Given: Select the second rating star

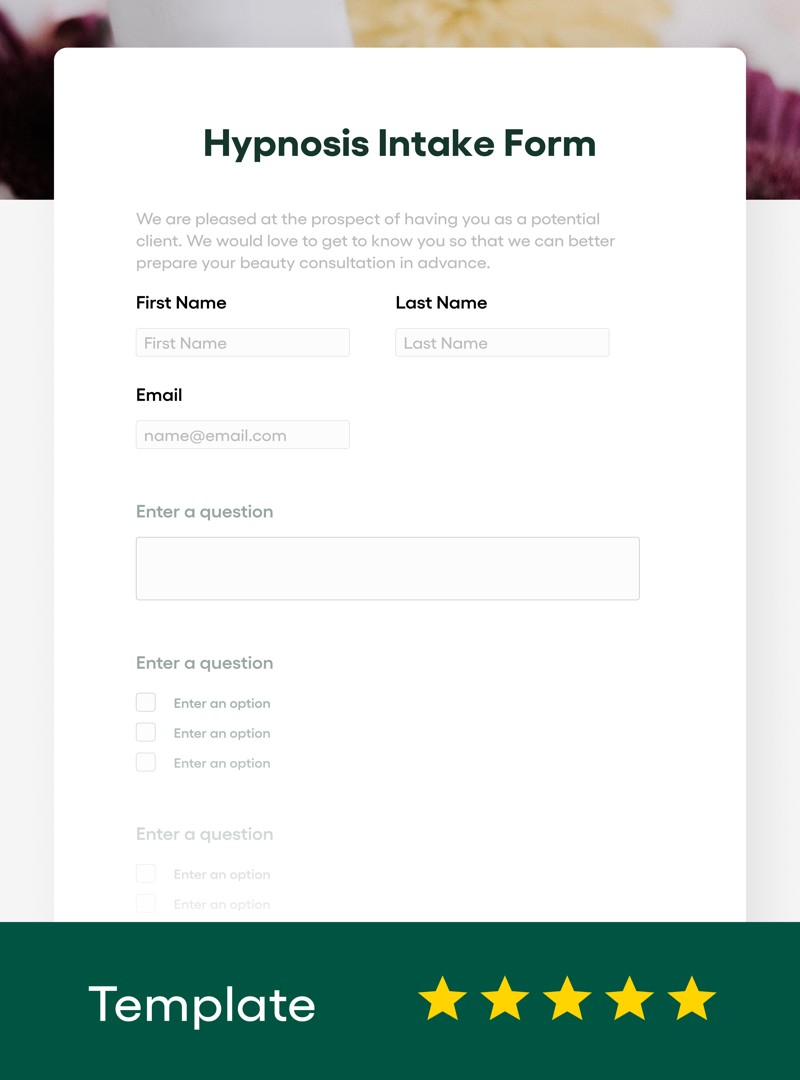Looking at the screenshot, I should tap(507, 998).
